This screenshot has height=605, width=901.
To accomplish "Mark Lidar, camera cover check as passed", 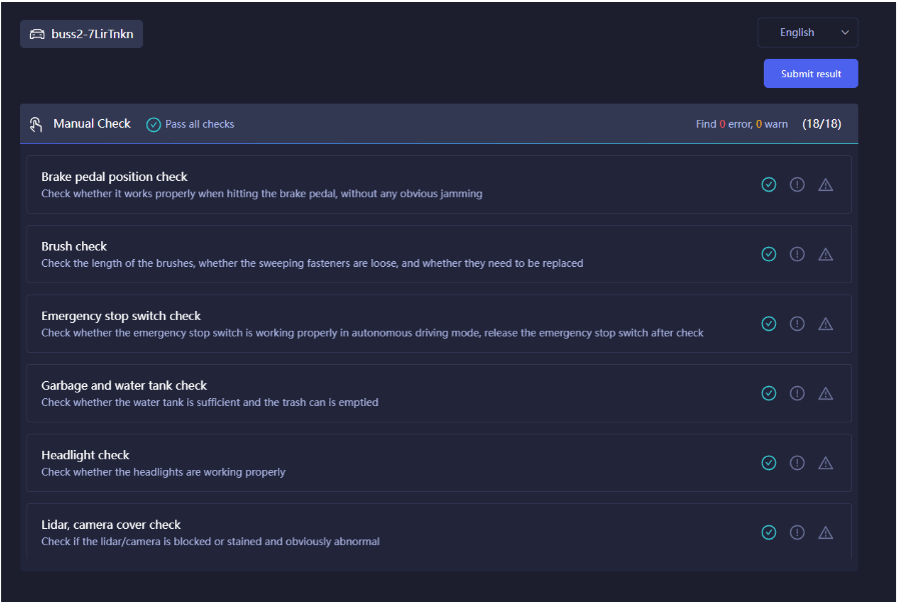I will coord(769,533).
